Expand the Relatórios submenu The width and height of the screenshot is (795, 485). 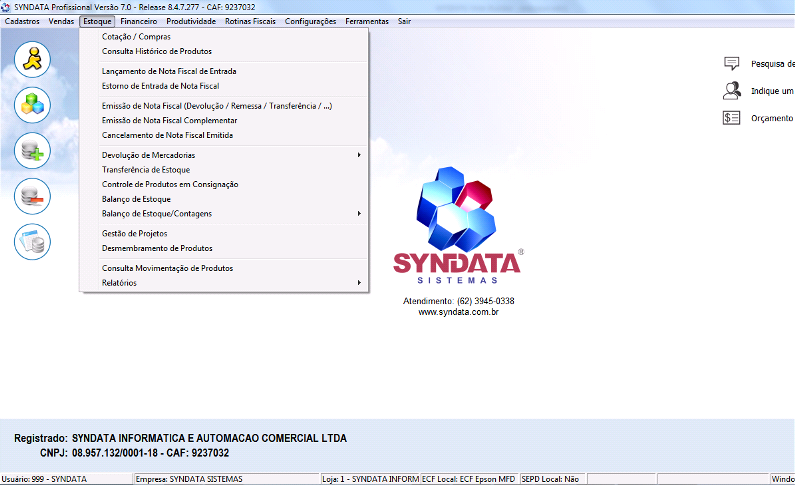tap(224, 283)
